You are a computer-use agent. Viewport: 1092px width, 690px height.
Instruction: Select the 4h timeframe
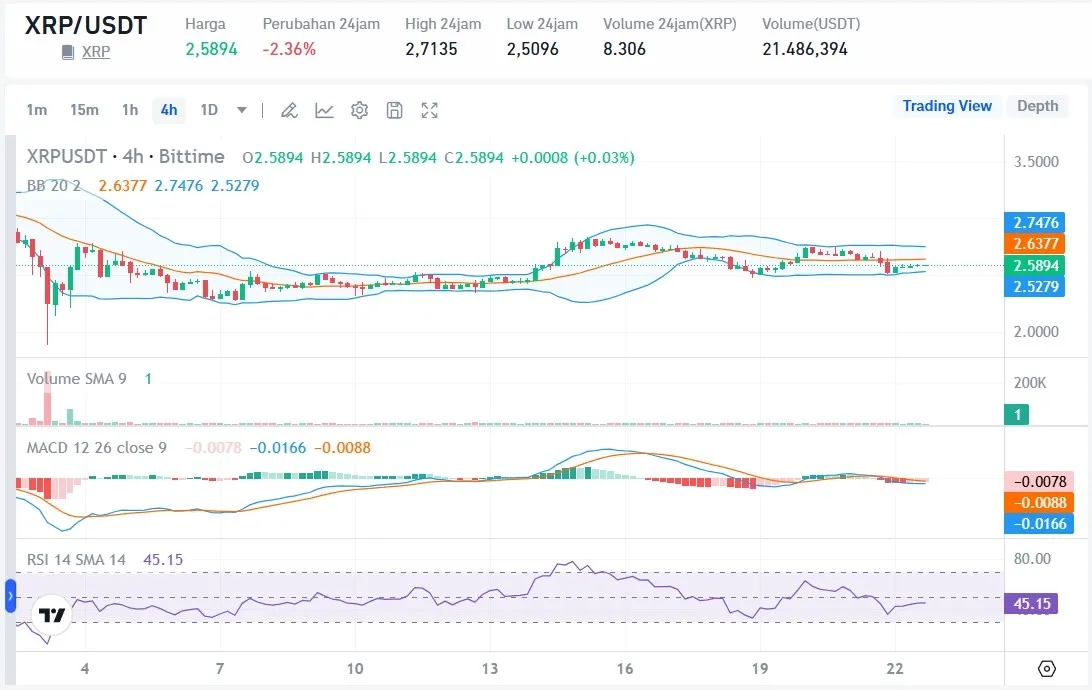pyautogui.click(x=169, y=110)
